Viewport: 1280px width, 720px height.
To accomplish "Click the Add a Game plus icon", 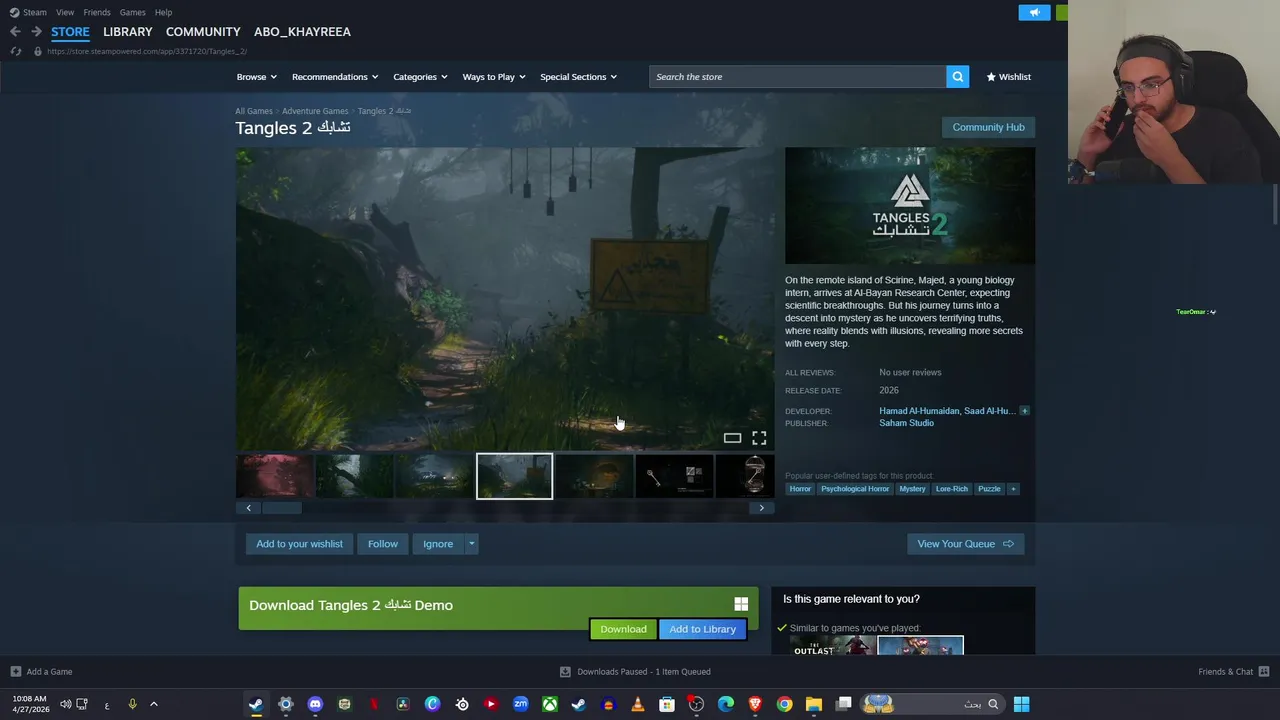I will pos(15,672).
